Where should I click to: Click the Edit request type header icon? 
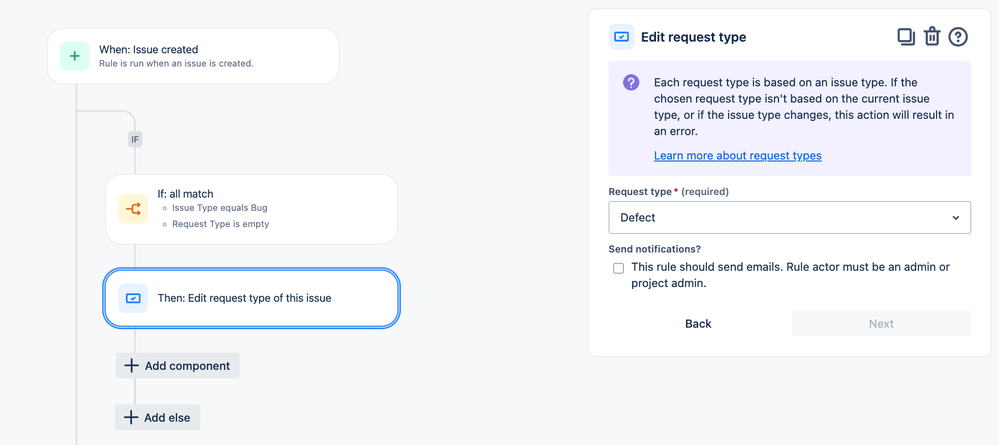pyautogui.click(x=621, y=37)
